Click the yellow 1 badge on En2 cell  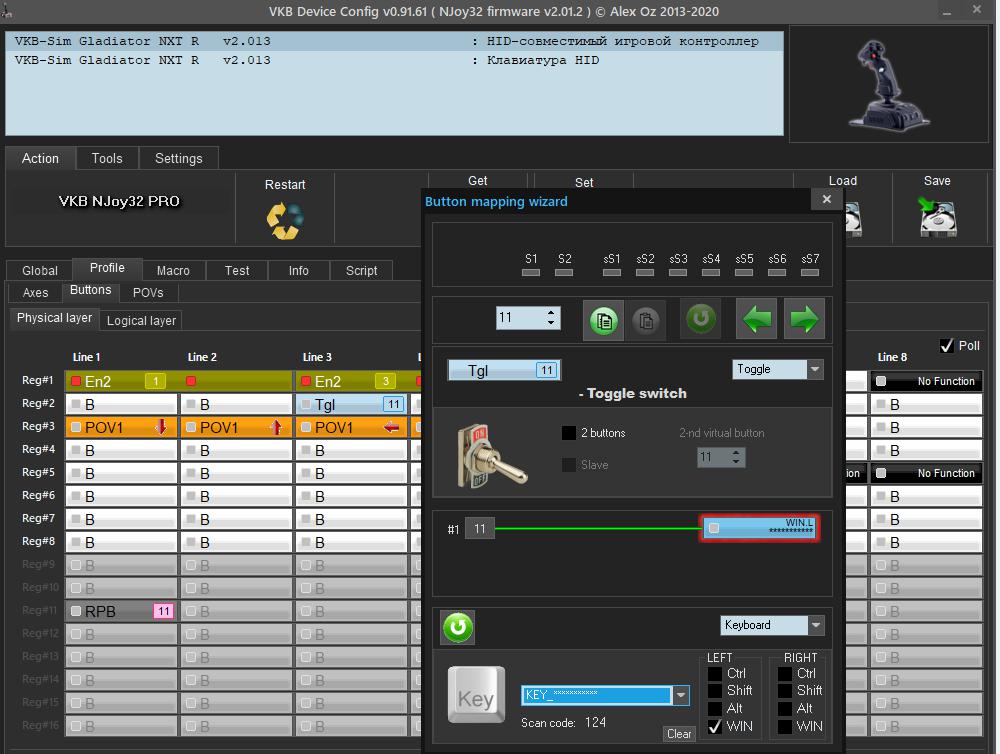[156, 381]
